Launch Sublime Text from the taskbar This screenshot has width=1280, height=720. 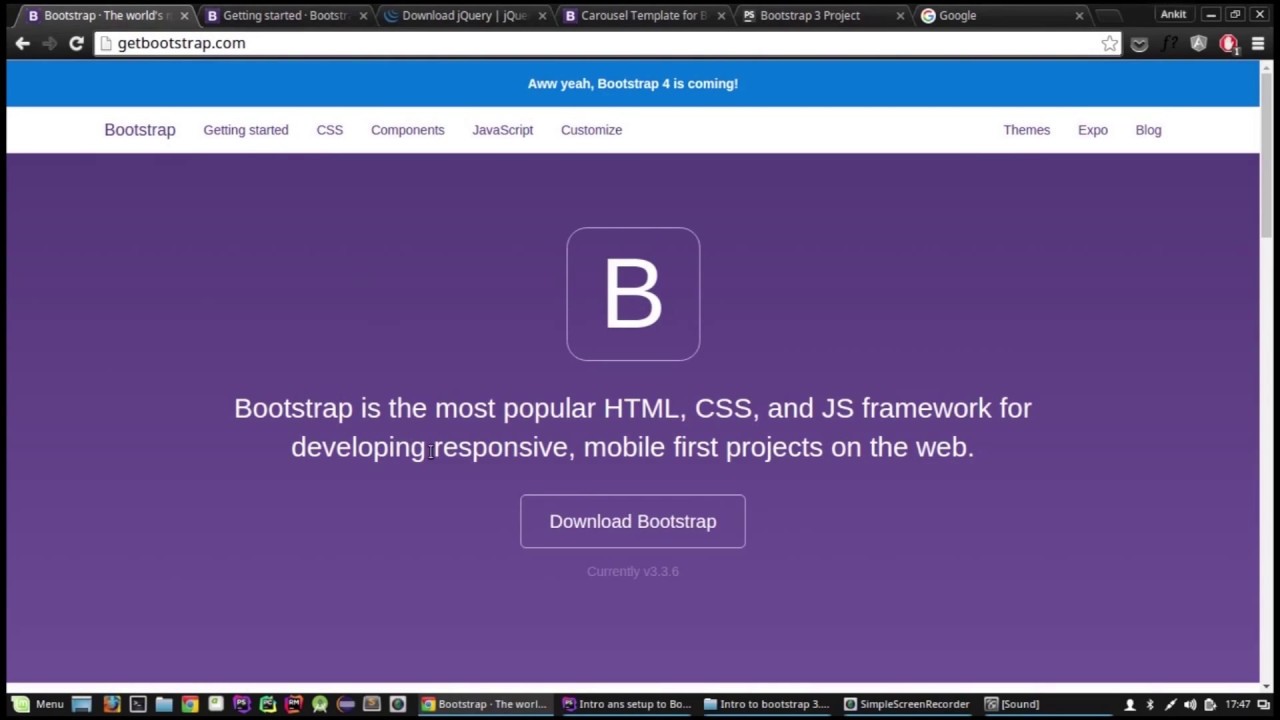[x=372, y=704]
